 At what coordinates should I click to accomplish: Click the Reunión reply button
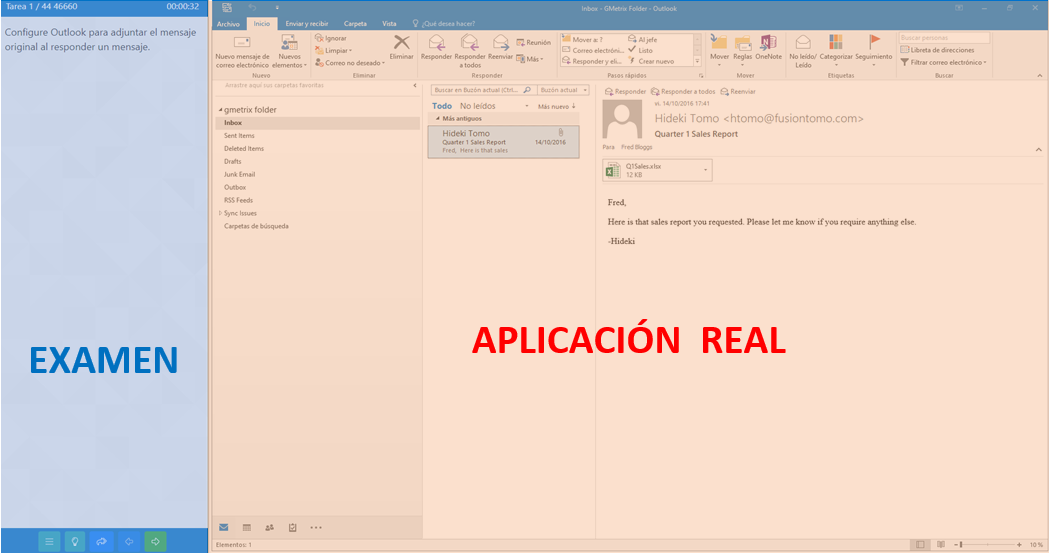click(x=534, y=42)
